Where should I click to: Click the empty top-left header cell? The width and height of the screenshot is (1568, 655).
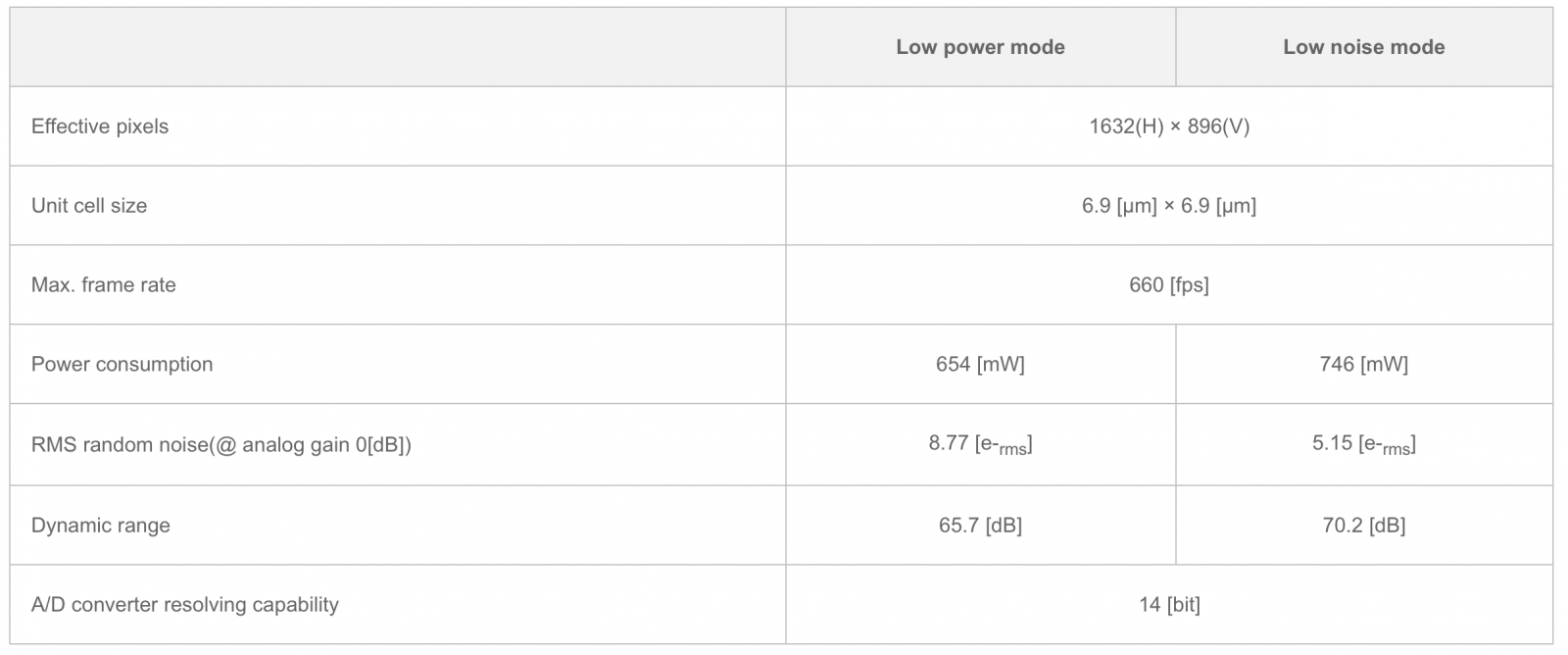point(397,47)
